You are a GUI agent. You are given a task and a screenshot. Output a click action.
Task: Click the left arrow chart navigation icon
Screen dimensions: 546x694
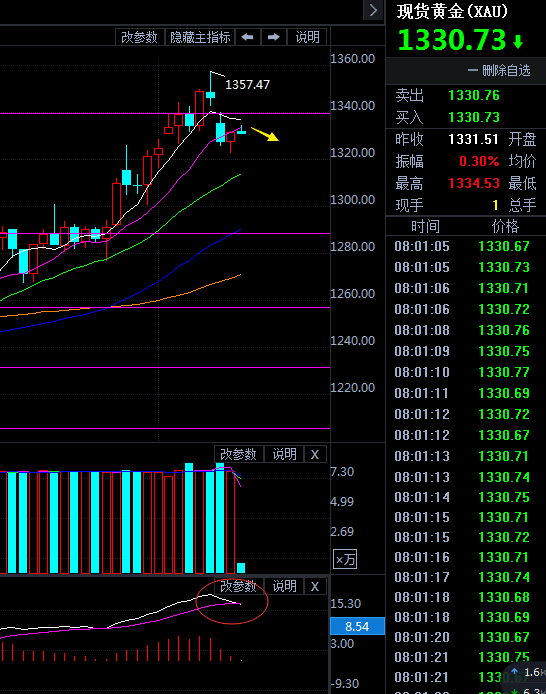[248, 37]
